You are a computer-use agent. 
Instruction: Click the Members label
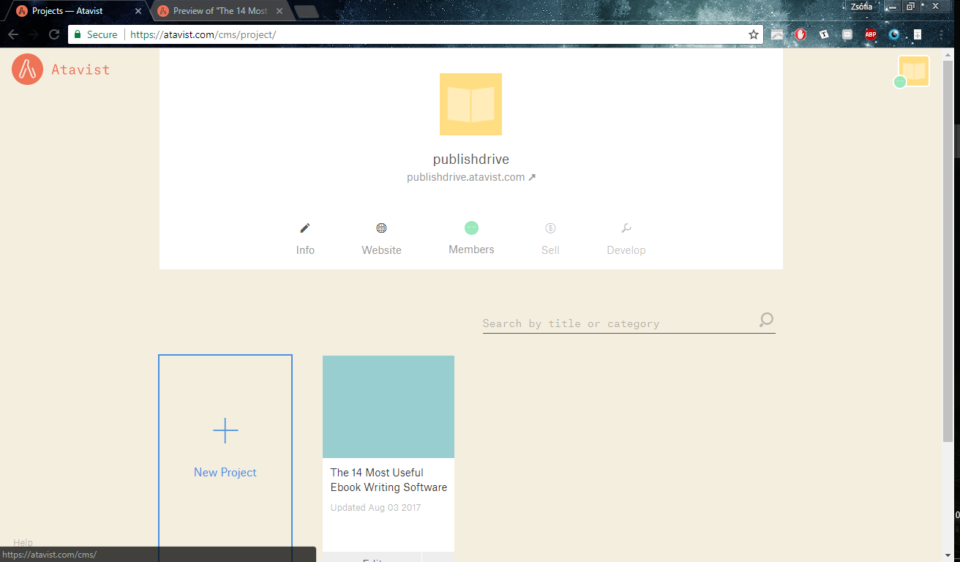coord(471,249)
